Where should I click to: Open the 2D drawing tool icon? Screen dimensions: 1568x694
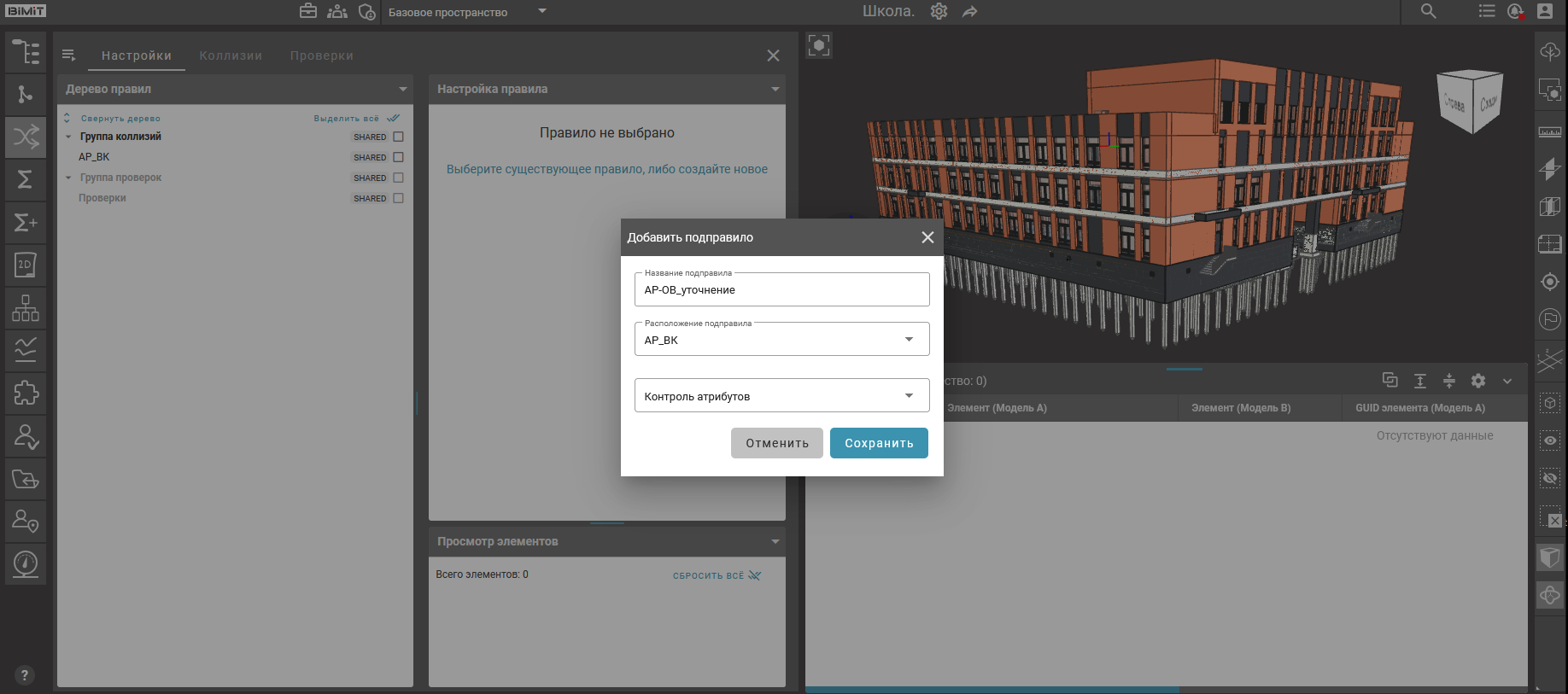26,265
